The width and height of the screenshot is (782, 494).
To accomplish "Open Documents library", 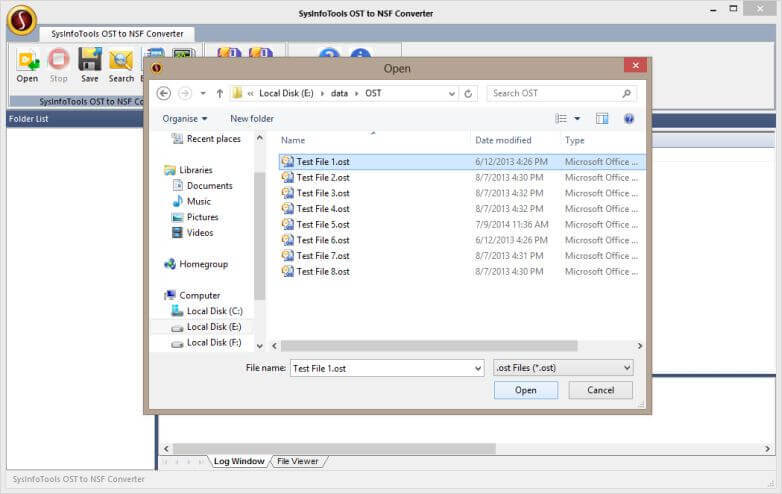I will pos(202,185).
